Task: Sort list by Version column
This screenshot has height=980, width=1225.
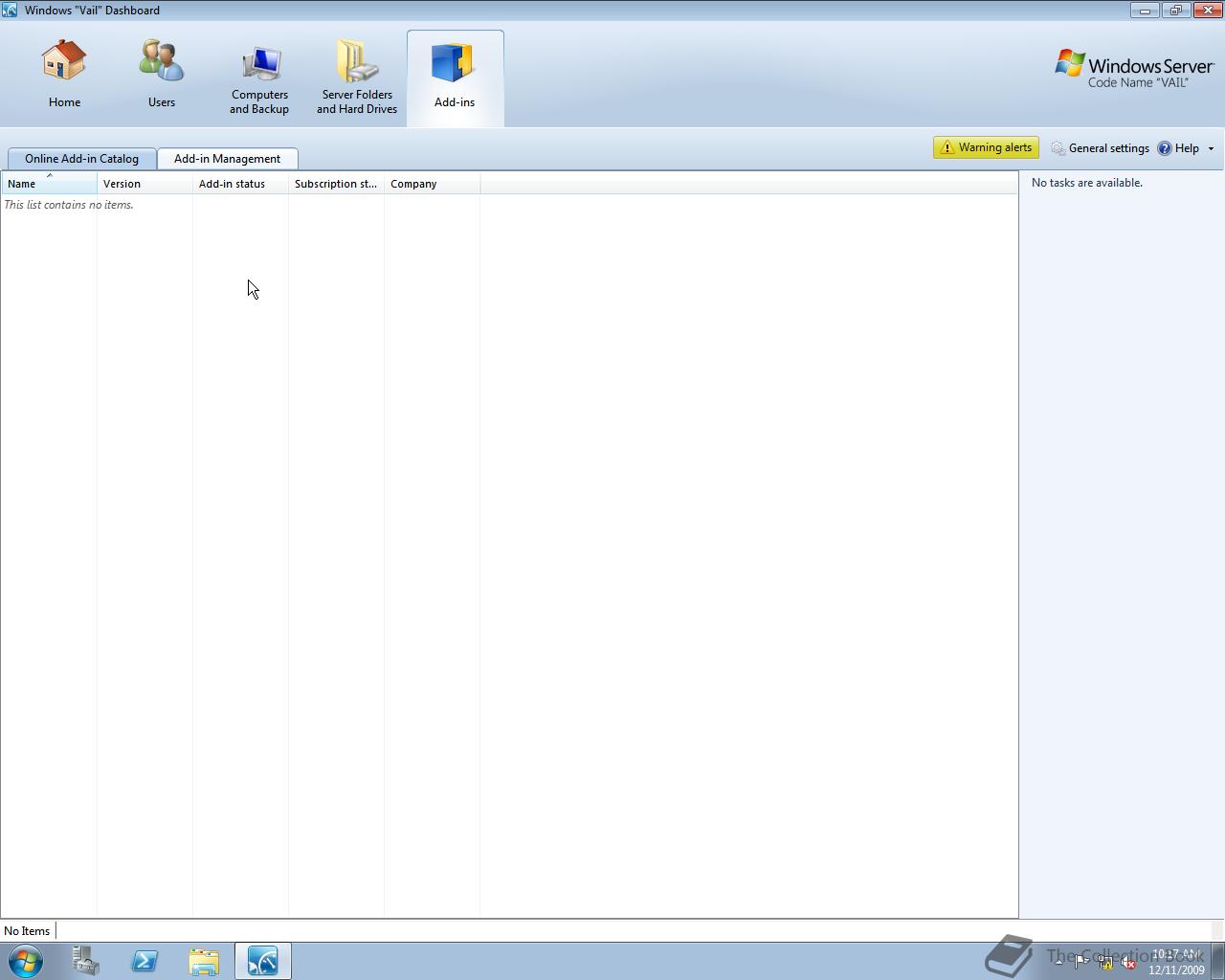Action: pyautogui.click(x=145, y=184)
